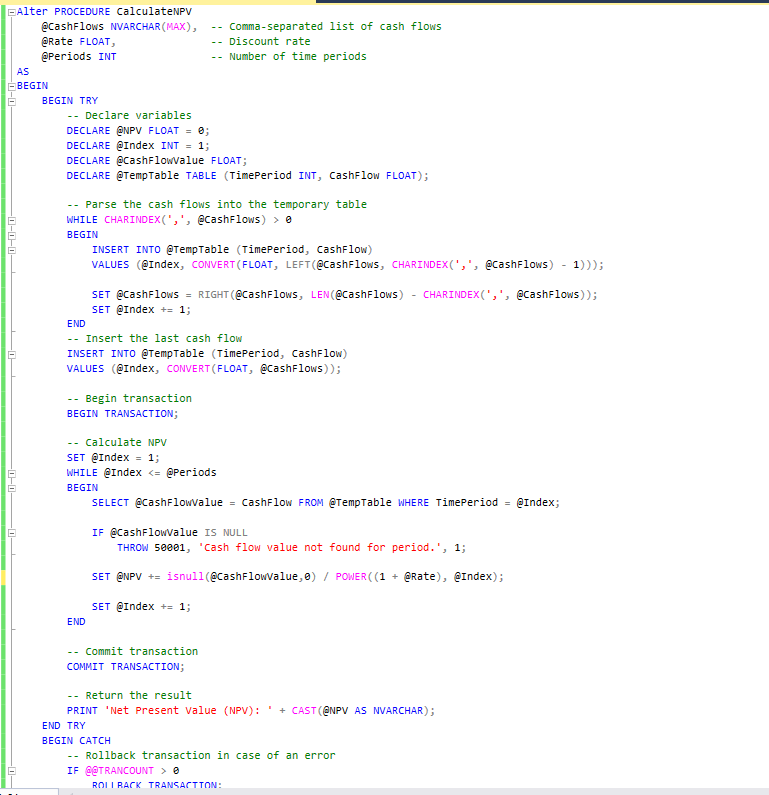Screen dimensions: 769x795
Task: Click the THROW 50001 statement
Action: [x=291, y=548]
